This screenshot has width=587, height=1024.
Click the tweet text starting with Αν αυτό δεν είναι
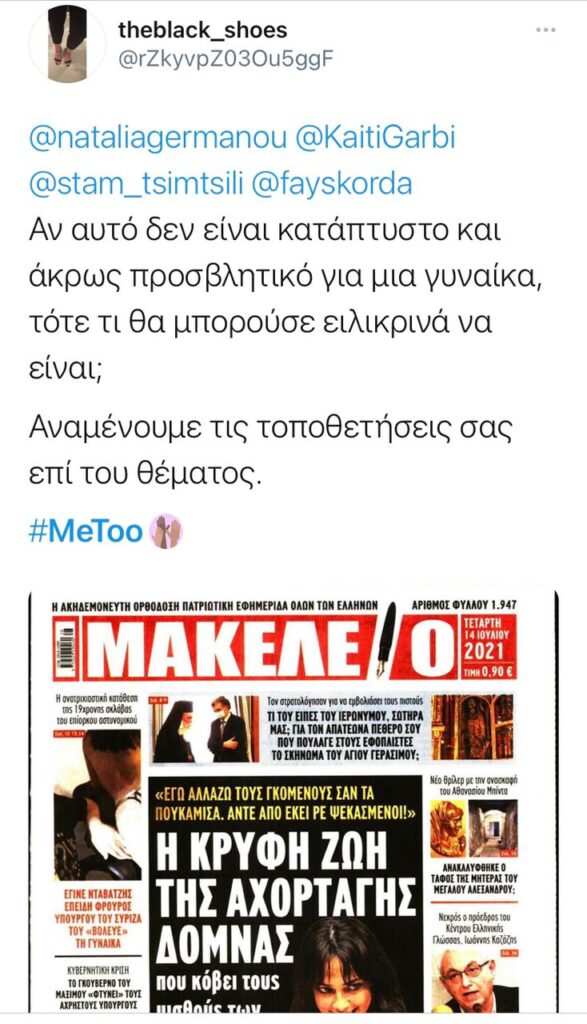pos(286,298)
